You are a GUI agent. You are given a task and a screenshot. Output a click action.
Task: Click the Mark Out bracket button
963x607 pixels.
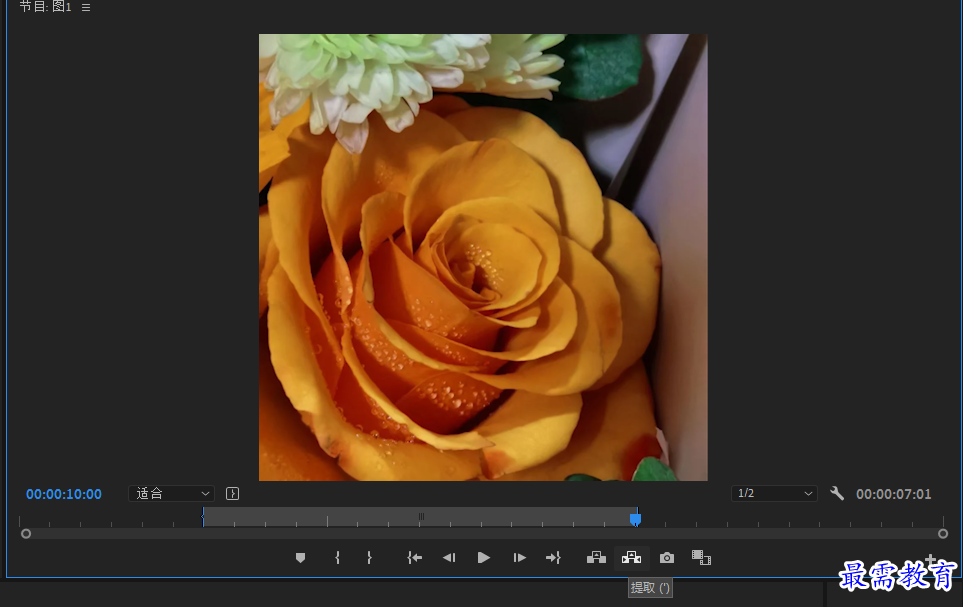tap(369, 558)
